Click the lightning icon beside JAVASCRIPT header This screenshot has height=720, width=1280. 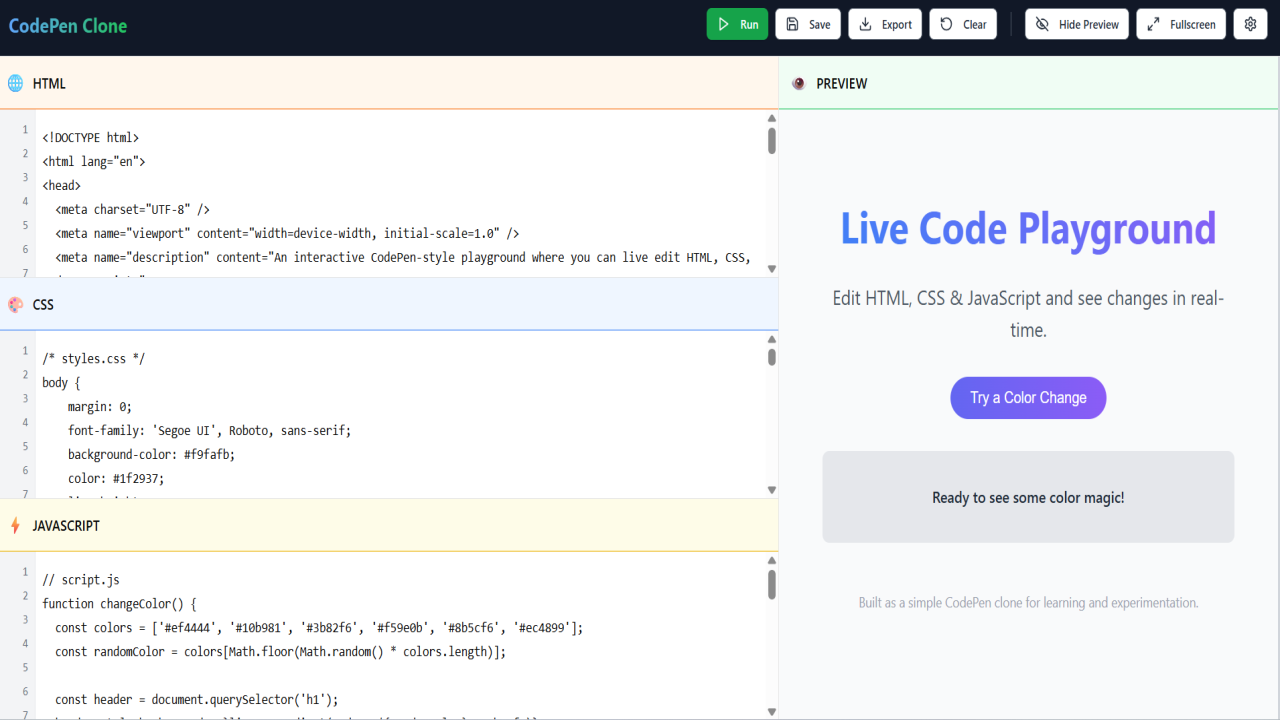tap(15, 525)
